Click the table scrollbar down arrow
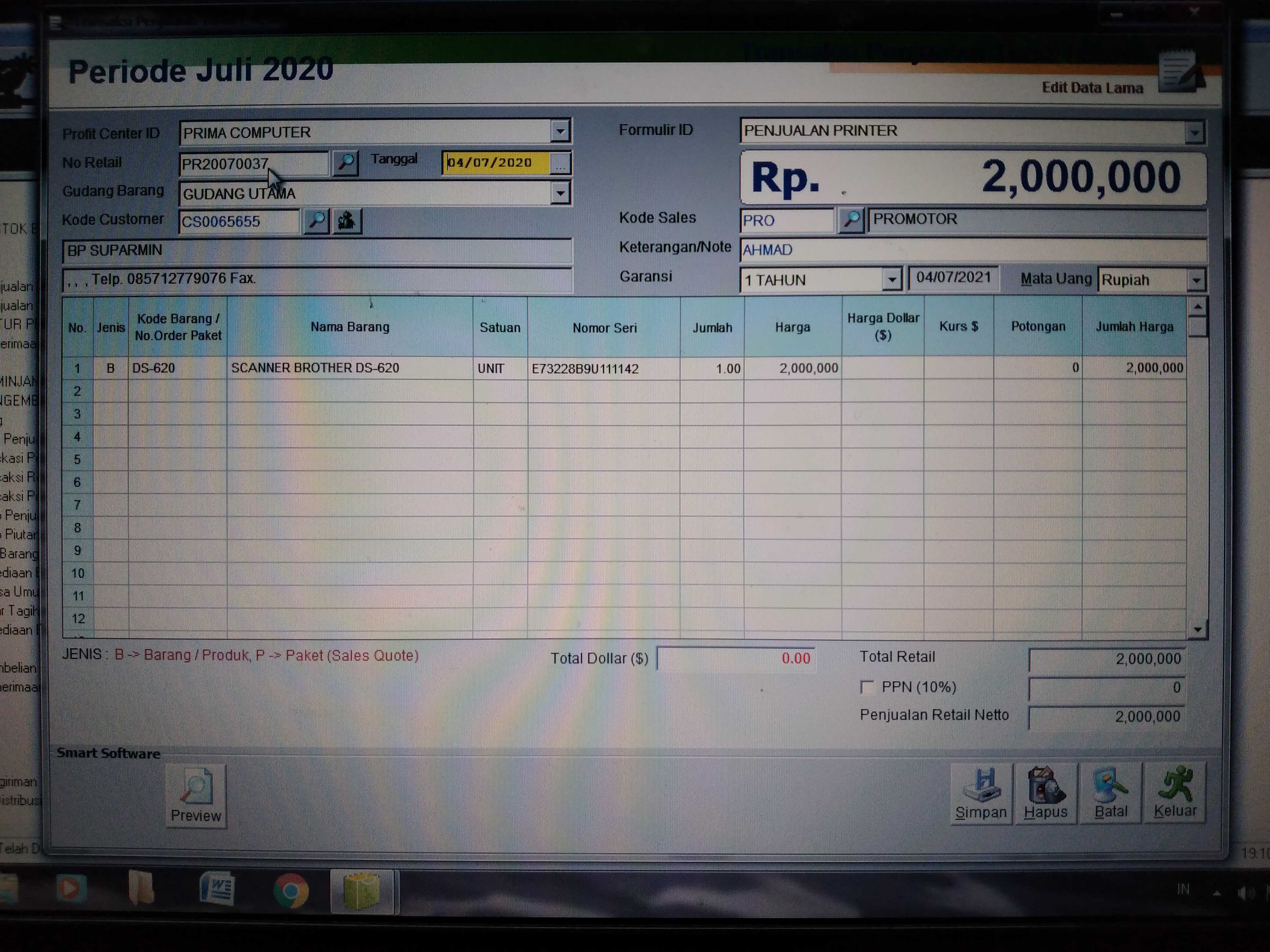The image size is (1270, 952). [1198, 629]
